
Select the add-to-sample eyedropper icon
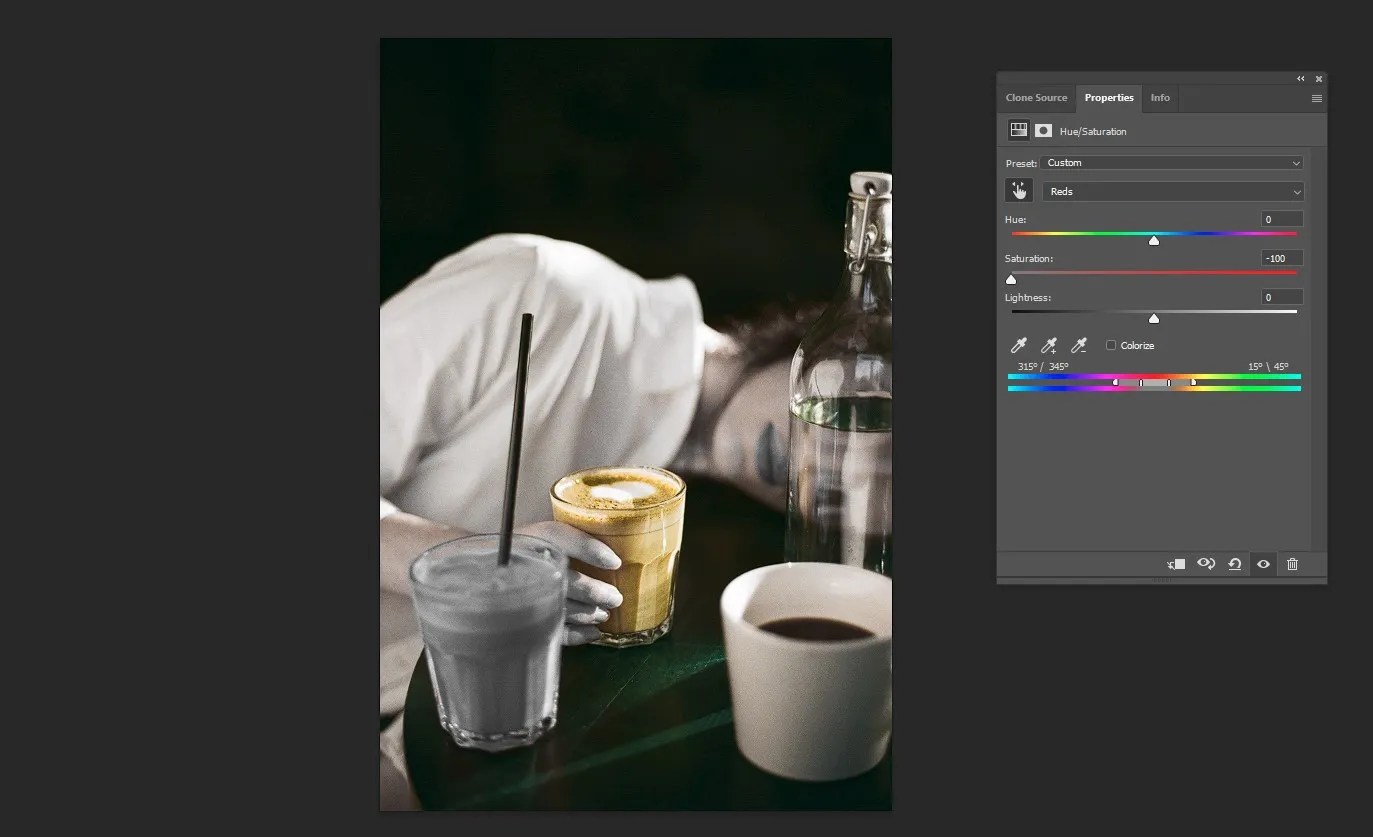1048,345
